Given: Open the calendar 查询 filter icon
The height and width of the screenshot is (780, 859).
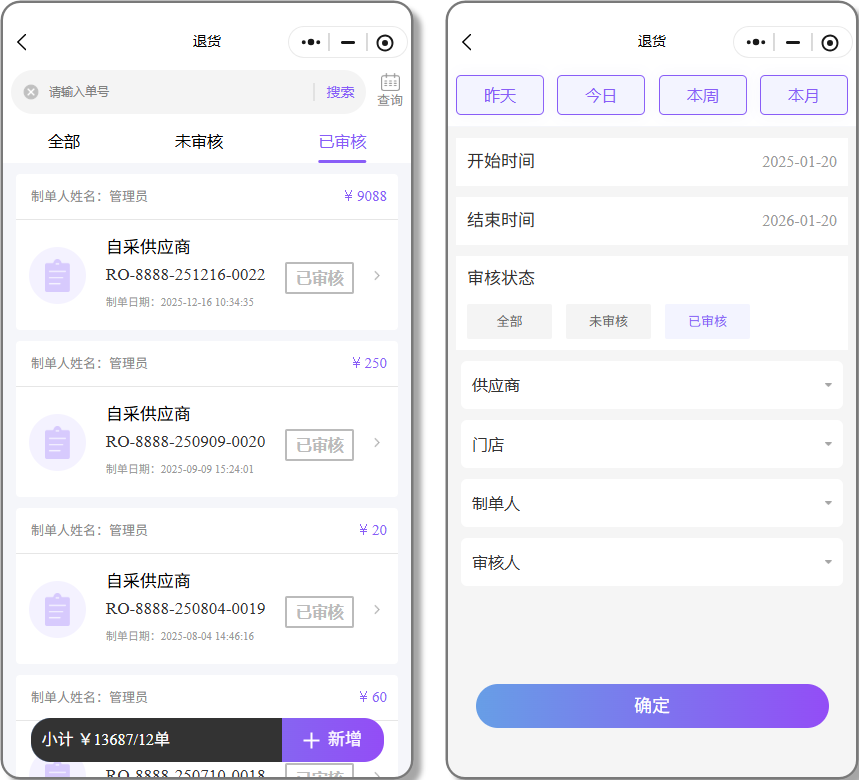Looking at the screenshot, I should [390, 89].
